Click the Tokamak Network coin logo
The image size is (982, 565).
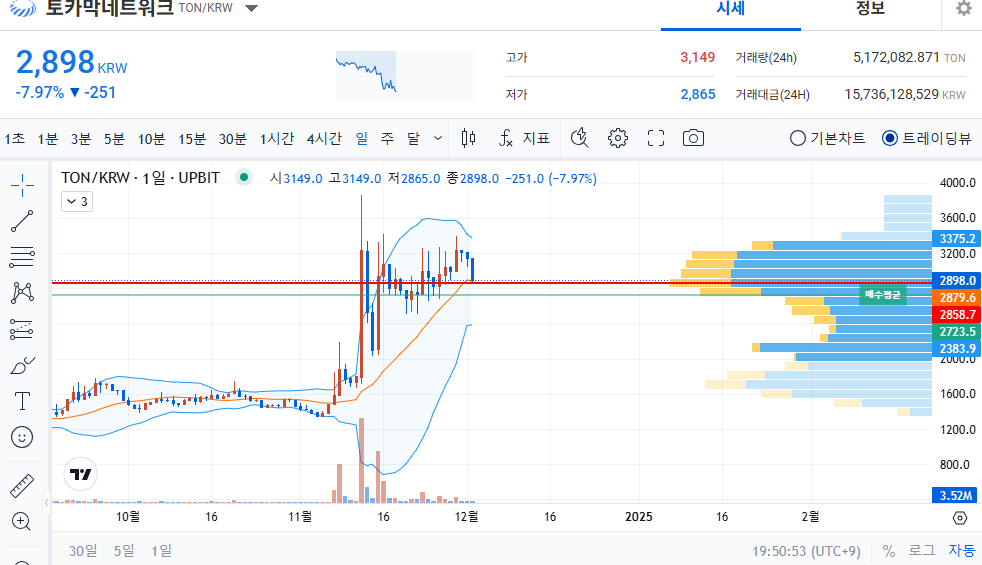coord(23,8)
